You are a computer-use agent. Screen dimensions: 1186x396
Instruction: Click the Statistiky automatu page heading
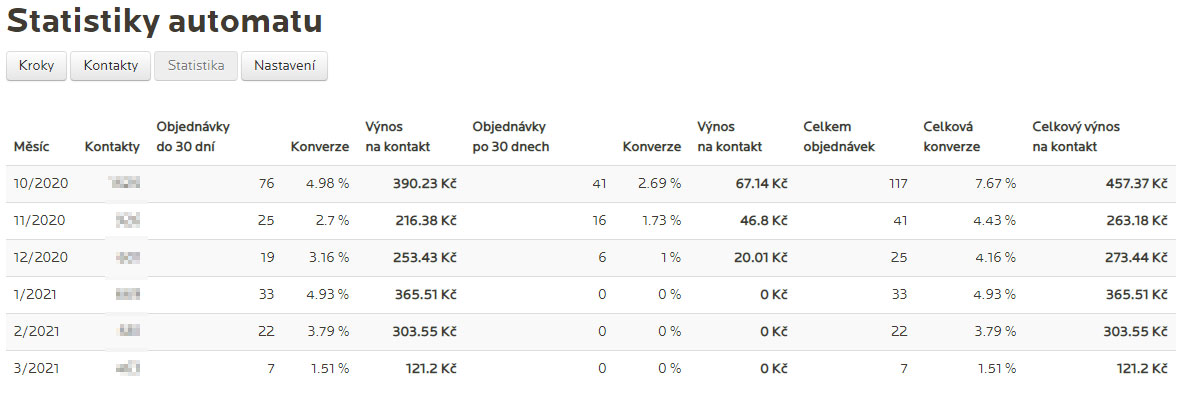point(165,21)
